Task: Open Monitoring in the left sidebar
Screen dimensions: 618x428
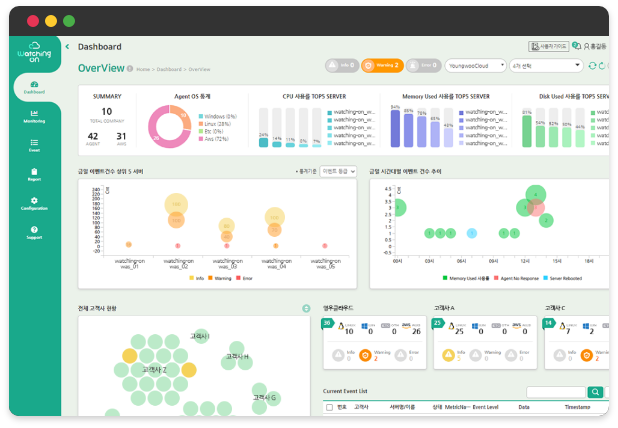Action: pos(34,116)
